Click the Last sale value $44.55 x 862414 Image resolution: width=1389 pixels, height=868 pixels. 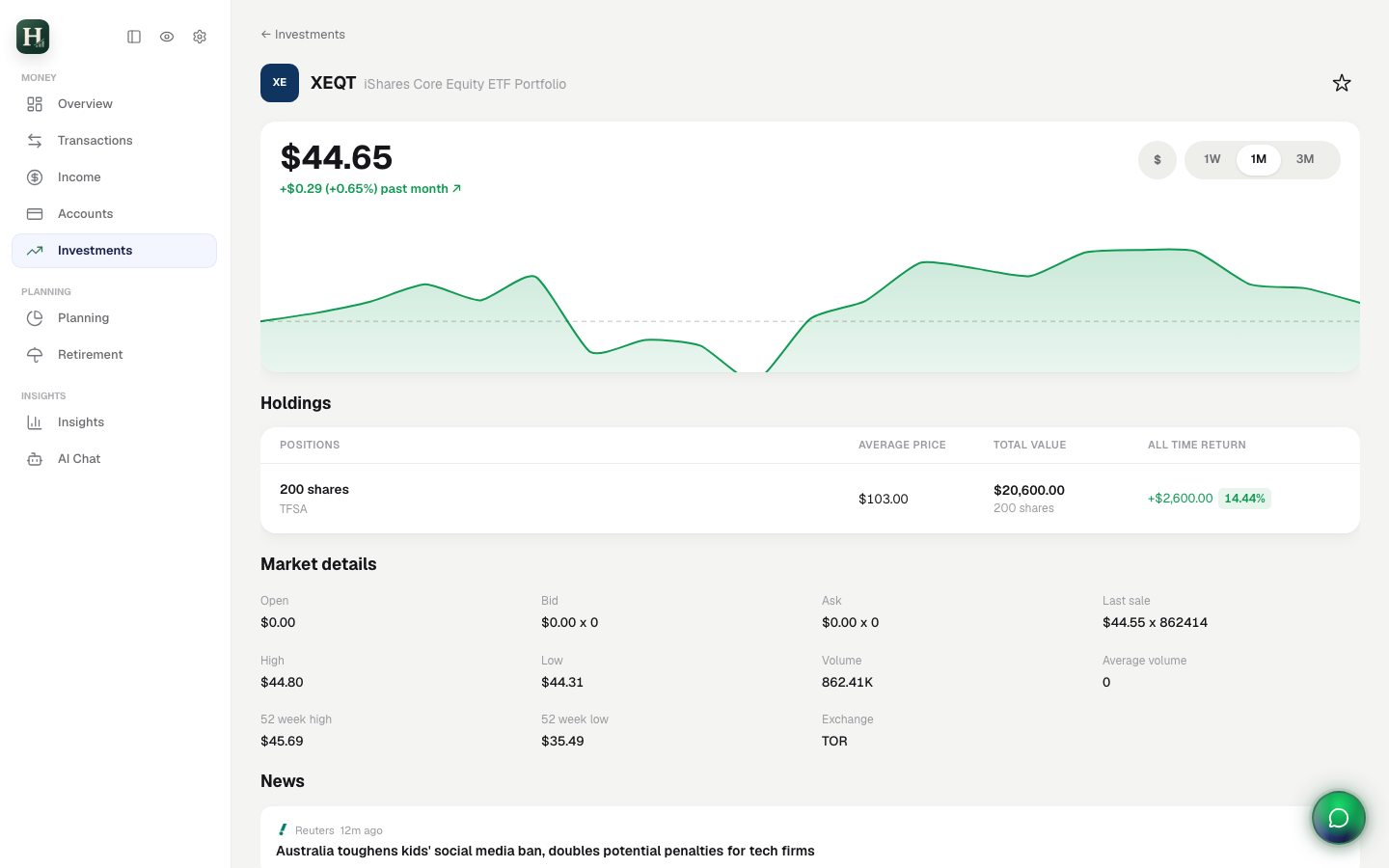pos(1155,622)
